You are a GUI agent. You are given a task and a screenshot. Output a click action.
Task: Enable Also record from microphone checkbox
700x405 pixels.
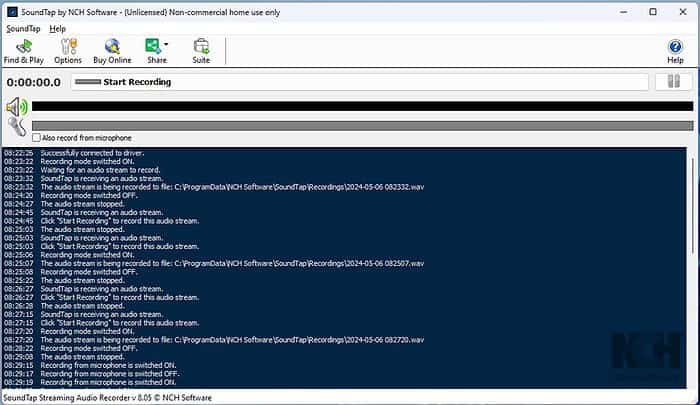pyautogui.click(x=36, y=138)
